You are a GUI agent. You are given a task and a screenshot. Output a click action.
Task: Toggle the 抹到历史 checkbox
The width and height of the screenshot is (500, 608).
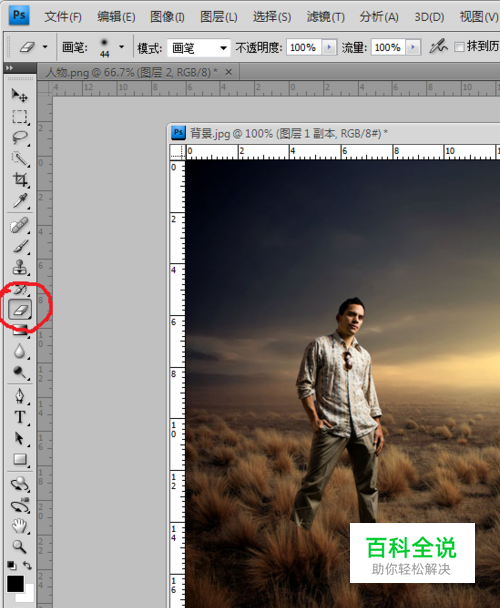tap(459, 47)
